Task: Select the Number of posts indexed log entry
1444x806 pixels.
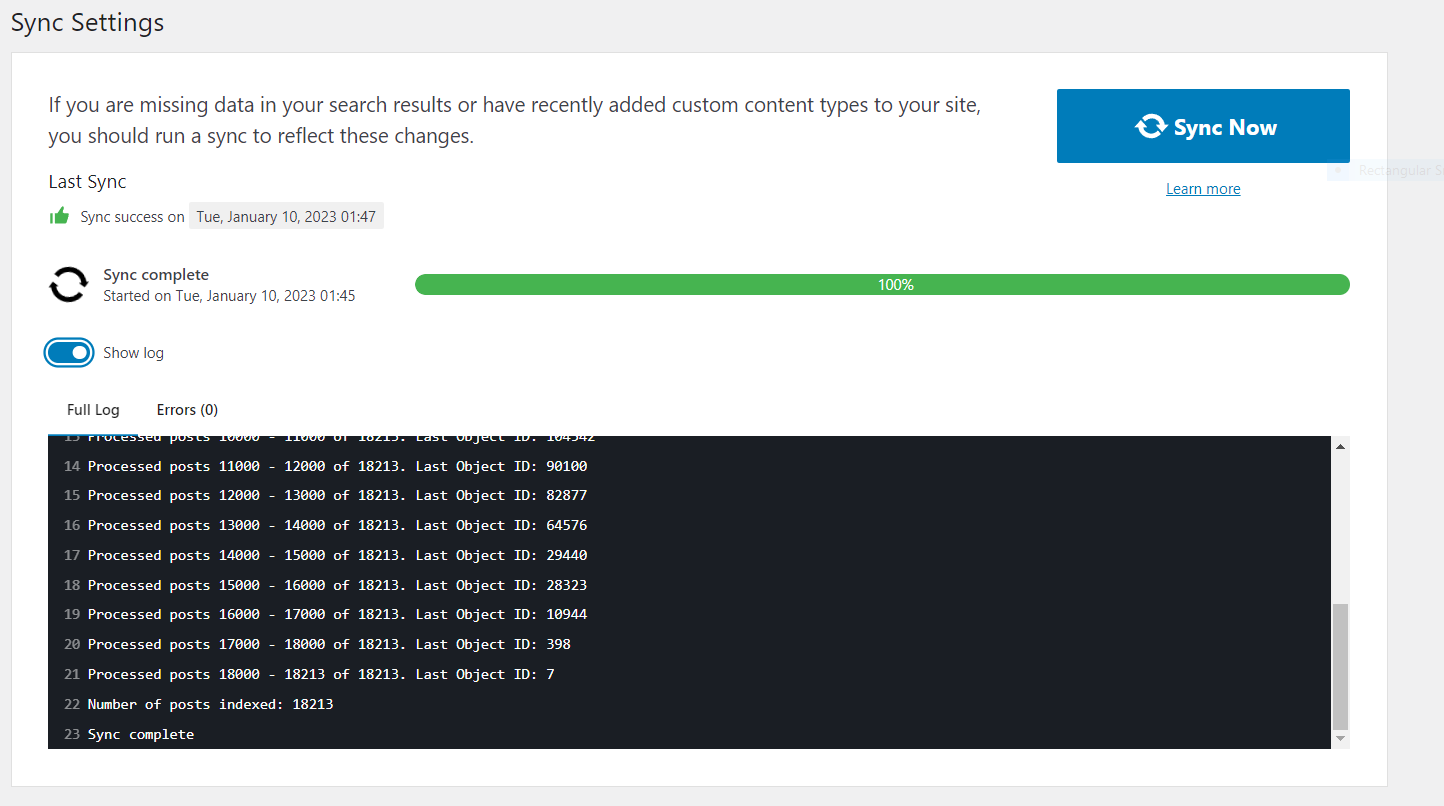Action: pos(211,703)
